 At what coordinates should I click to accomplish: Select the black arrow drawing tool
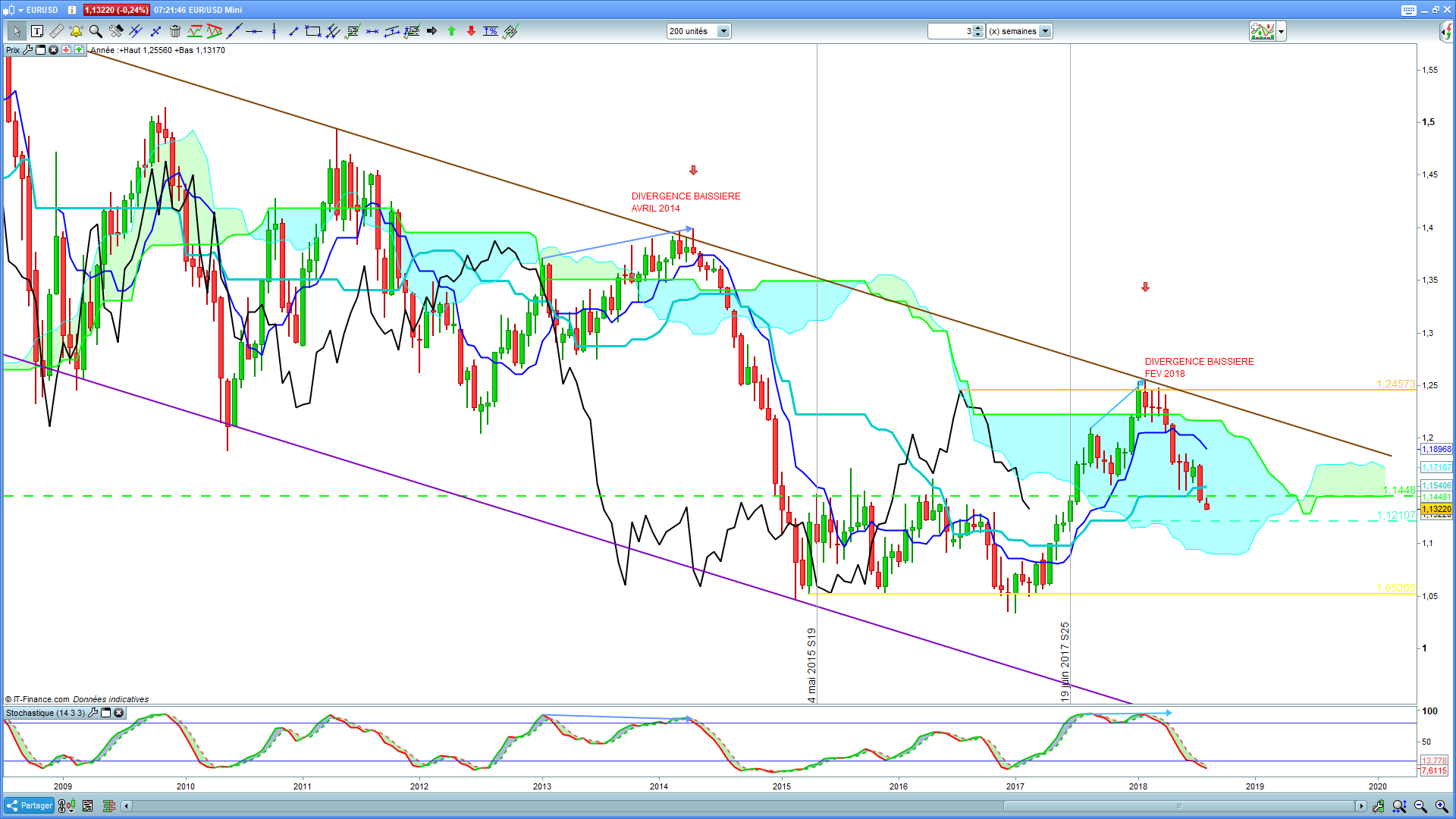coord(431,31)
